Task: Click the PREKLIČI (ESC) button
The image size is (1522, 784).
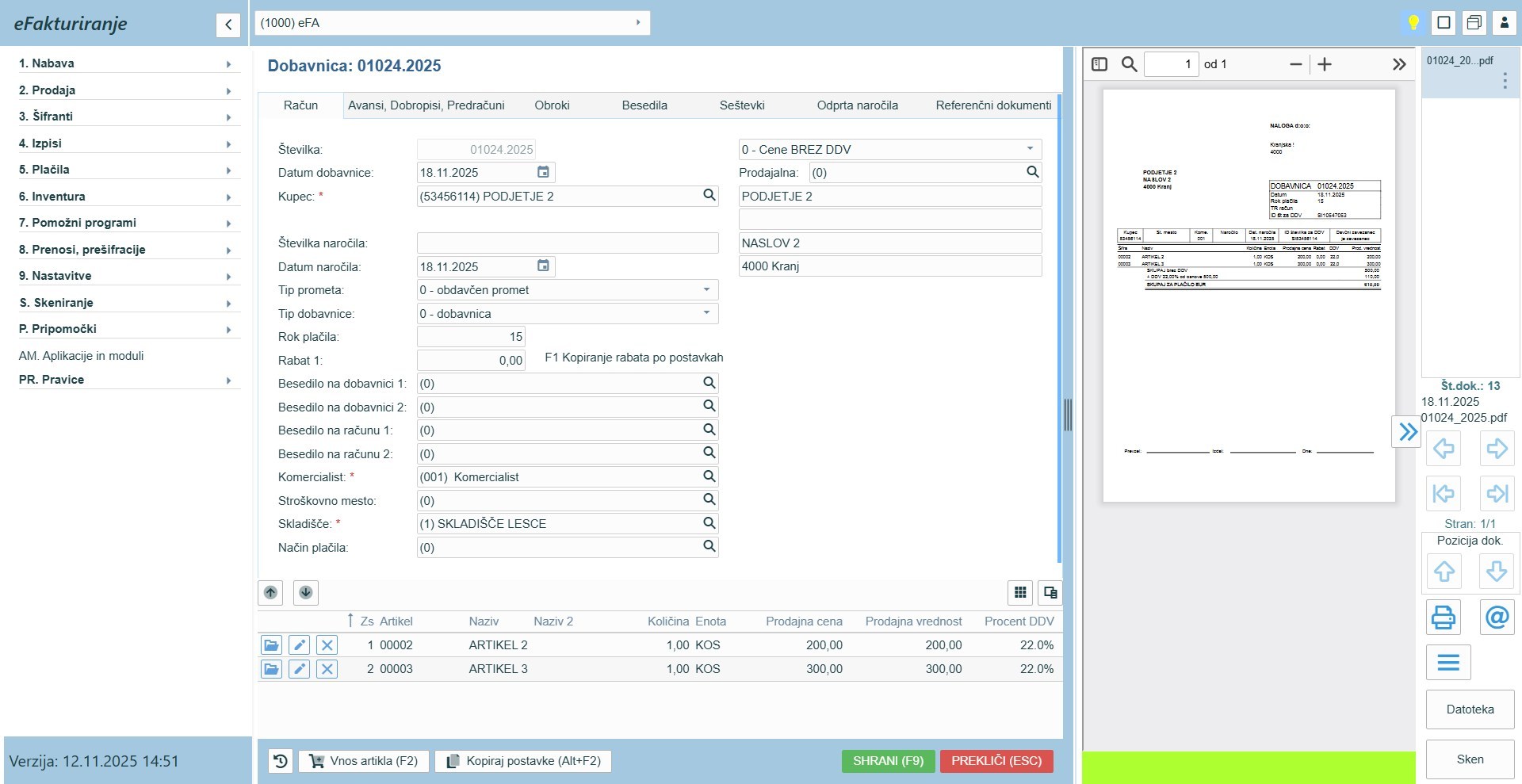Action: 996,761
